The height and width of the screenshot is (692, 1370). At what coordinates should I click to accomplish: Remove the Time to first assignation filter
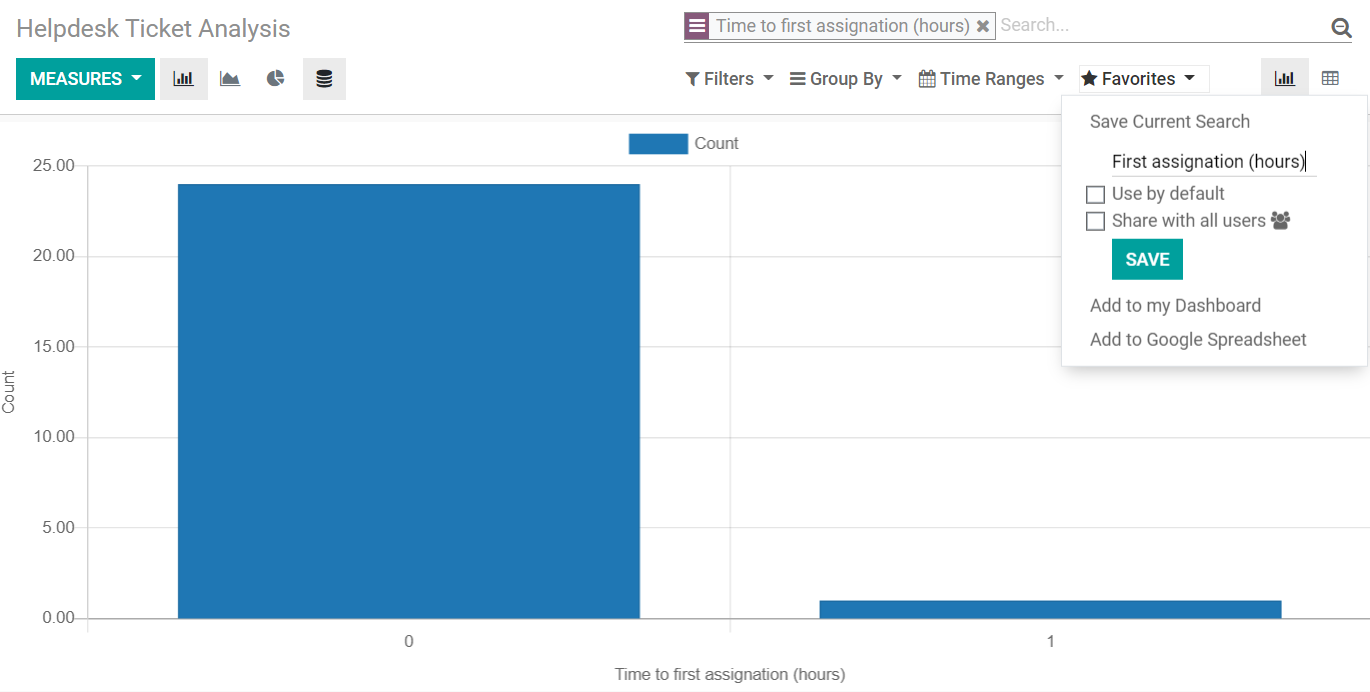tap(983, 26)
